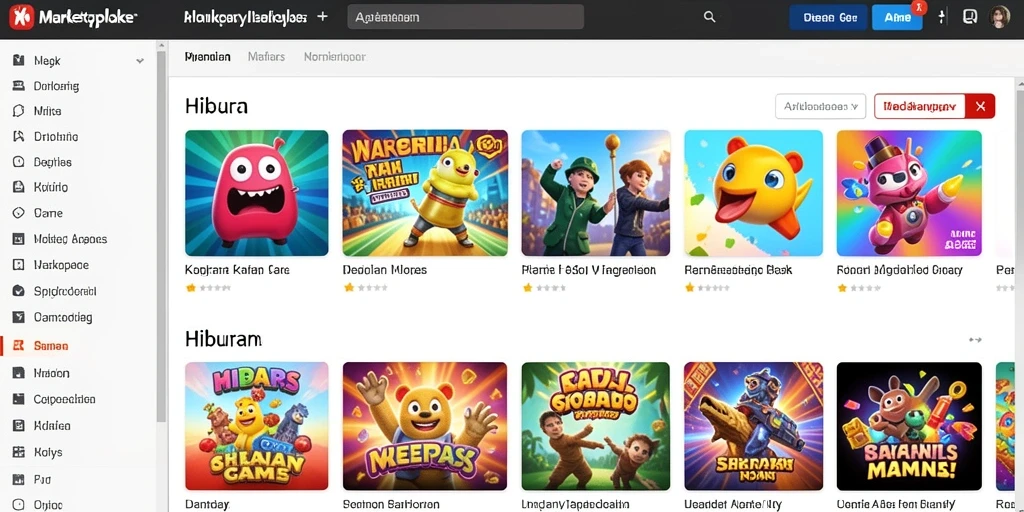This screenshot has height=512, width=1024.
Task: Click the Narkopece sidebar icon
Action: pos(19,265)
